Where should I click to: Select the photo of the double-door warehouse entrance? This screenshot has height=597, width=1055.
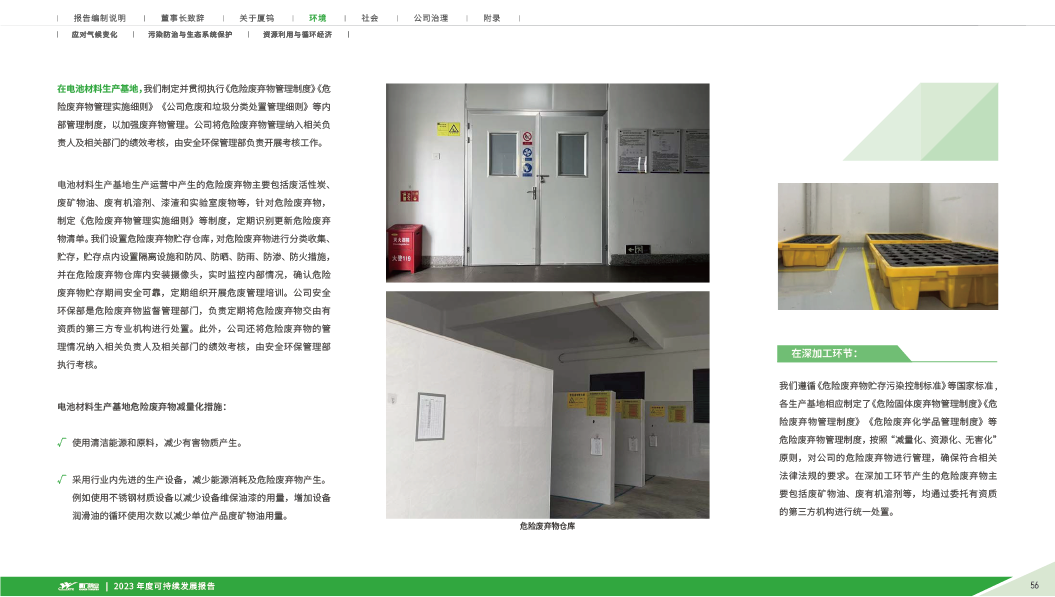click(548, 184)
